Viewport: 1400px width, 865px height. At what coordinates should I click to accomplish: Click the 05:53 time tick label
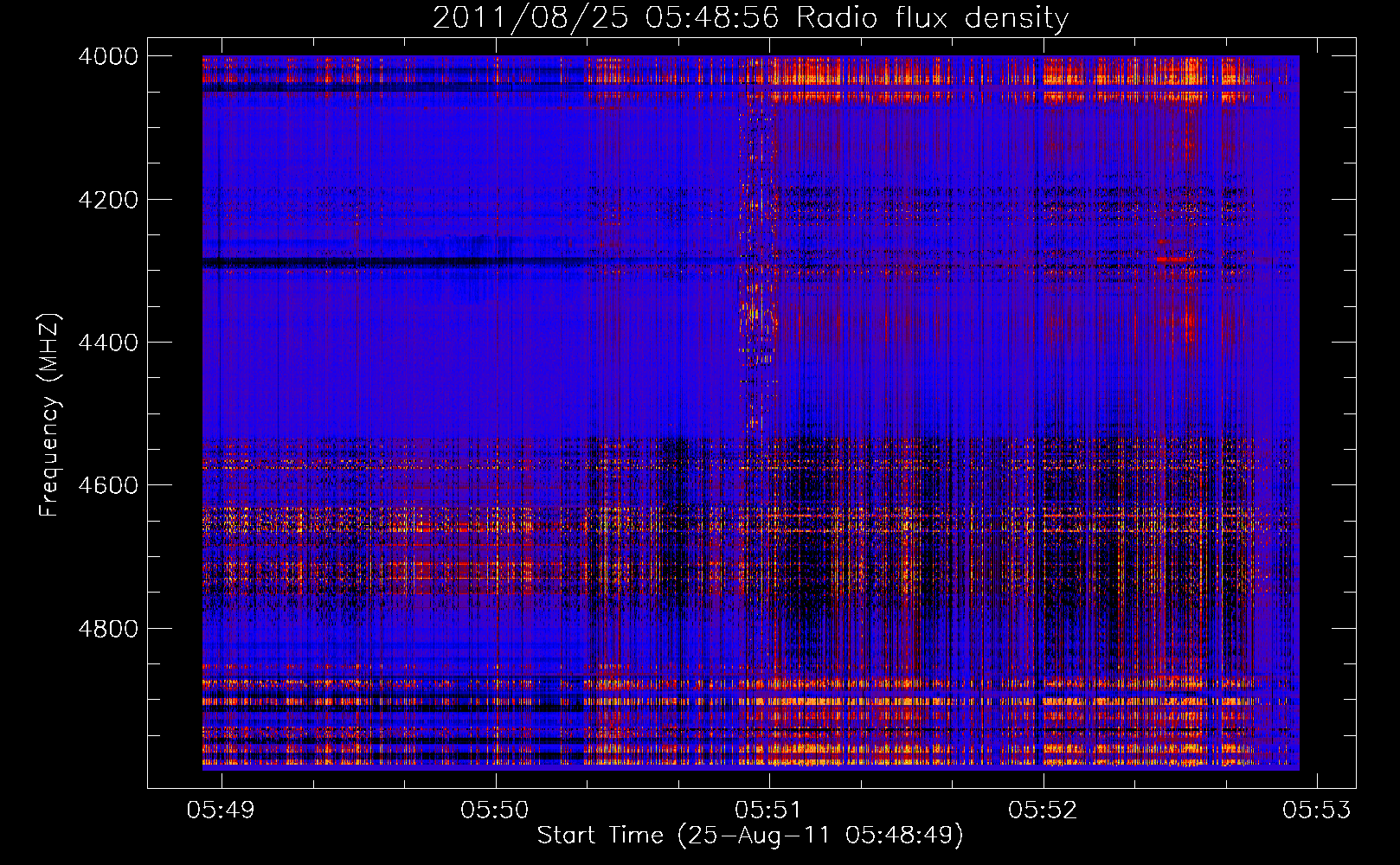point(1317,810)
